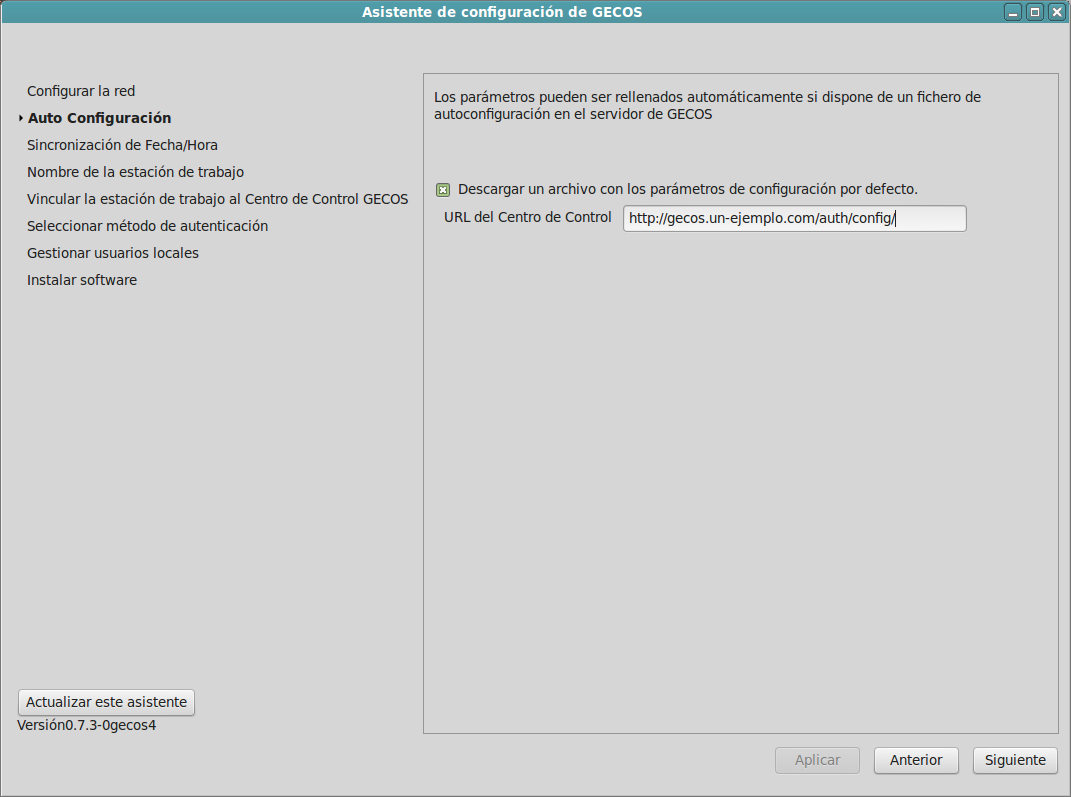Click the Aplicar button
Viewport: 1071px width, 797px height.
click(x=817, y=760)
